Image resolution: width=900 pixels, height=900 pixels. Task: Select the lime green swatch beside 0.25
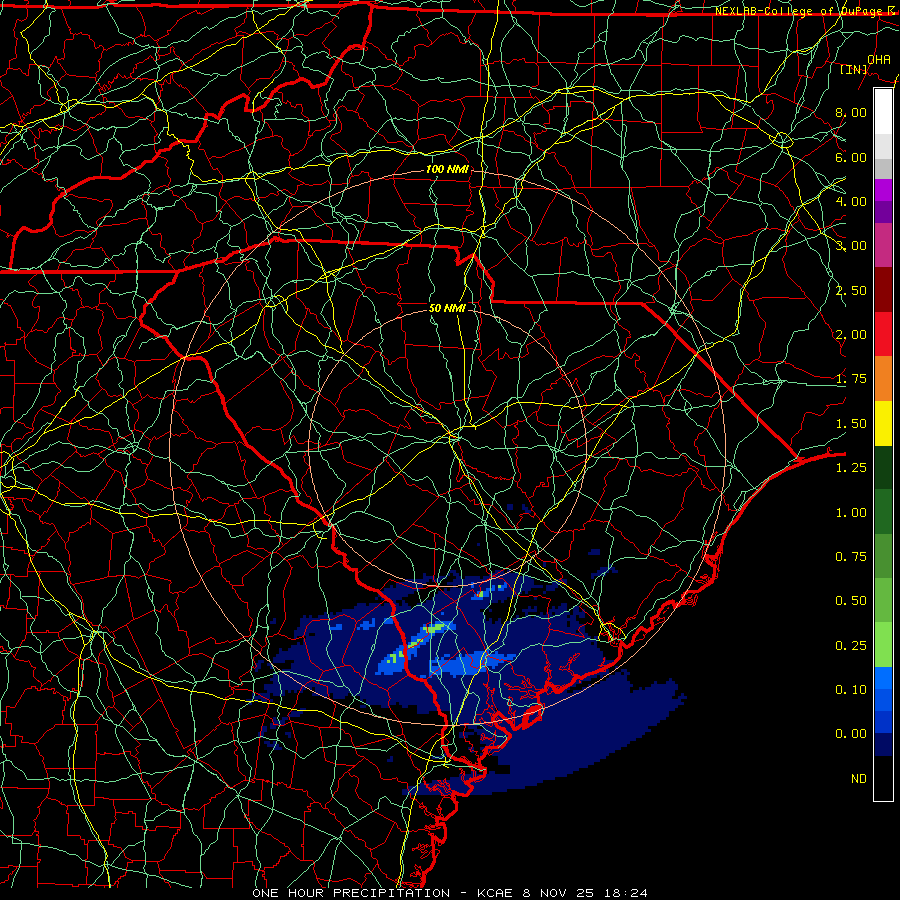click(883, 645)
